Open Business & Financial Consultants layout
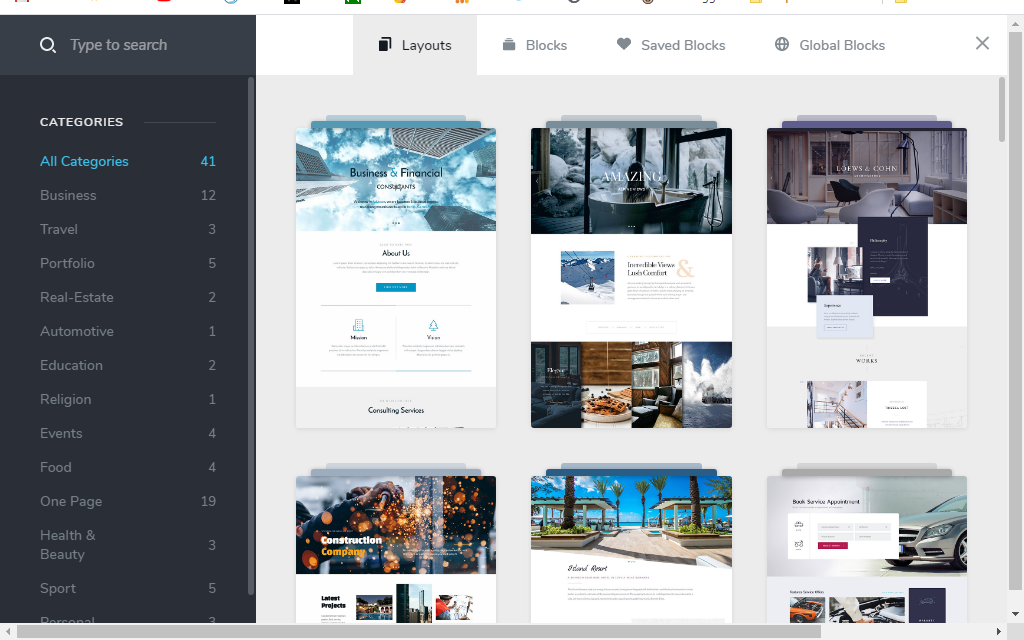 (396, 277)
